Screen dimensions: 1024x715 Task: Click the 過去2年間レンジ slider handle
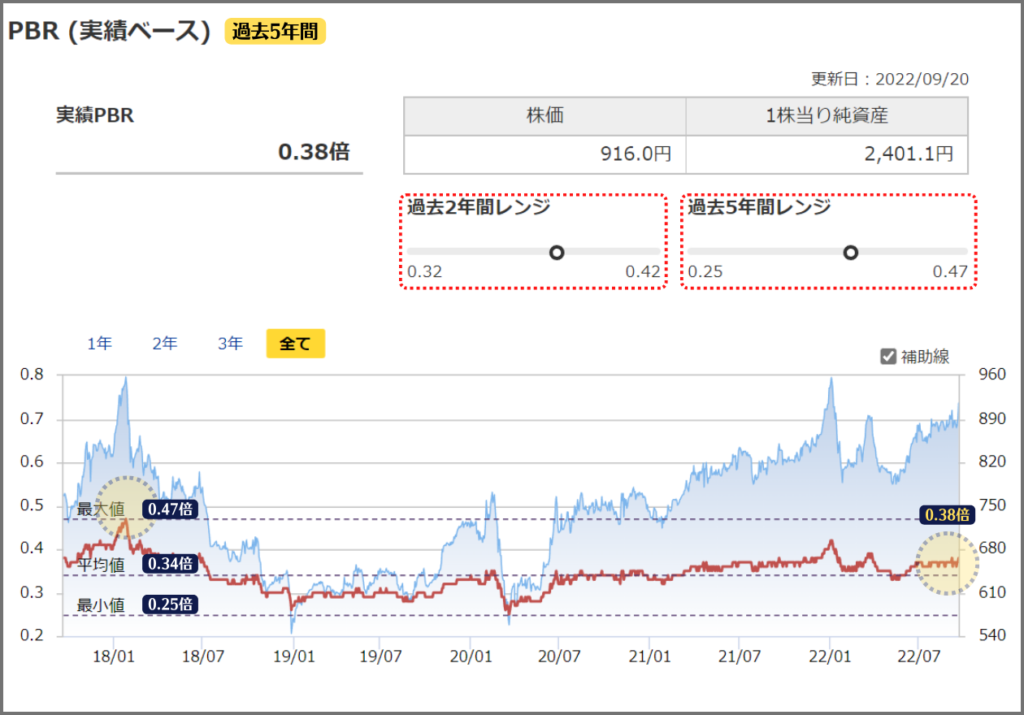[556, 252]
